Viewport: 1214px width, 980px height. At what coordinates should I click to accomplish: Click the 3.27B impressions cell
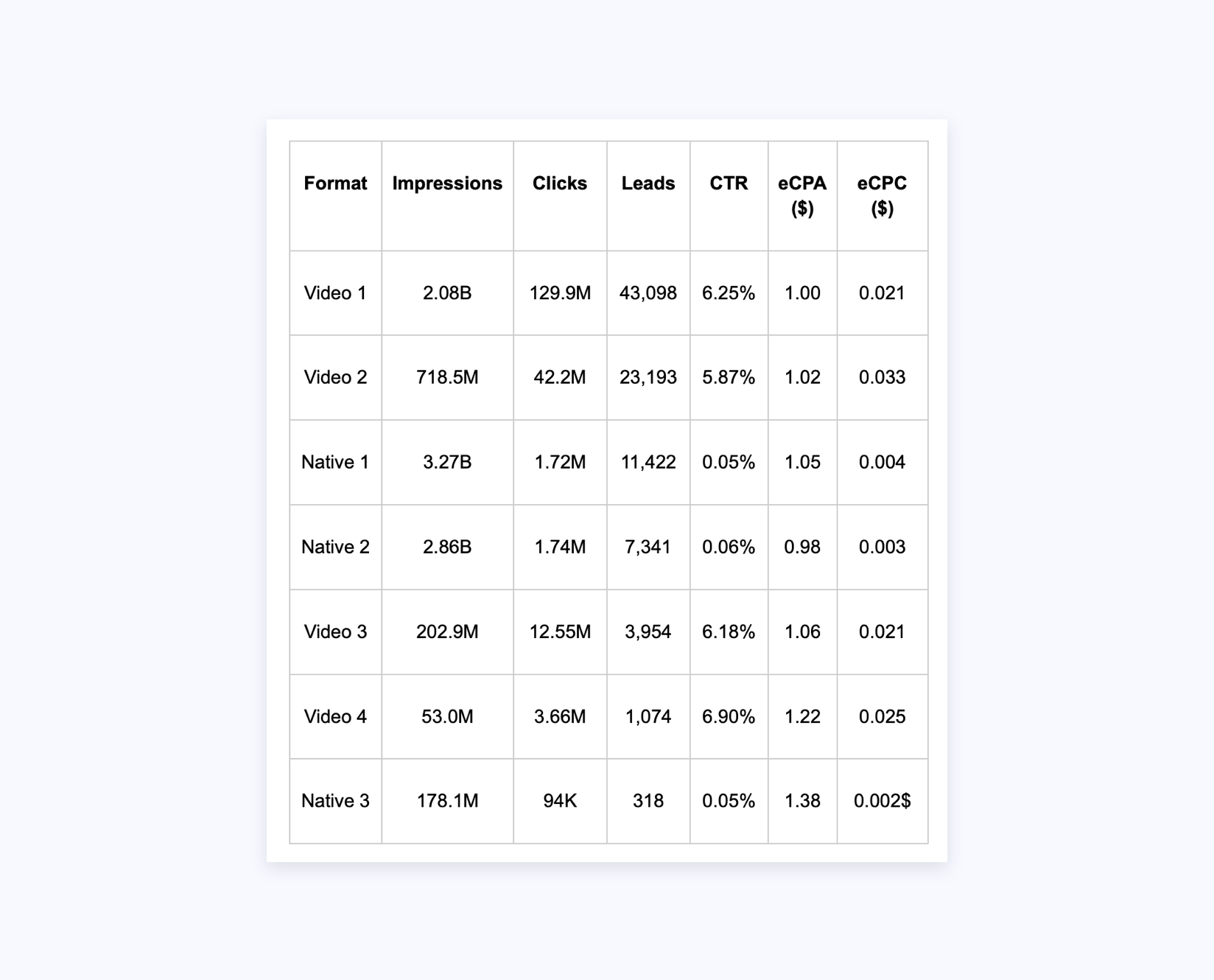[447, 463]
